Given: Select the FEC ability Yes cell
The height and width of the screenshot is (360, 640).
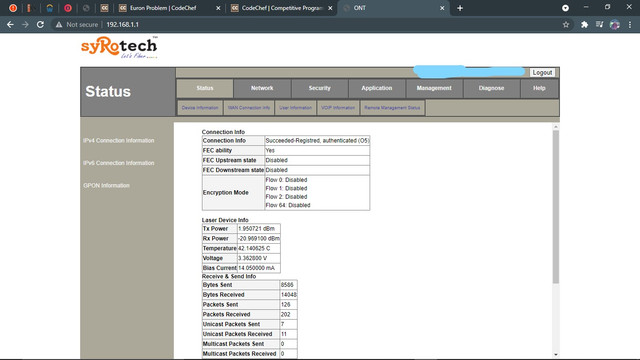Looking at the screenshot, I should [x=317, y=150].
